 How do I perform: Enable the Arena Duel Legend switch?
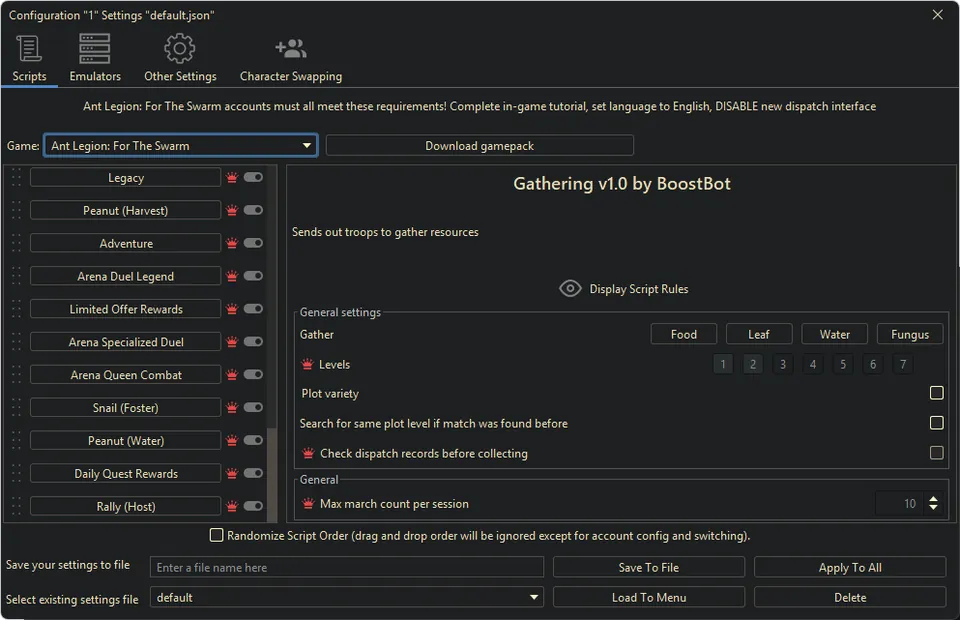tap(253, 276)
